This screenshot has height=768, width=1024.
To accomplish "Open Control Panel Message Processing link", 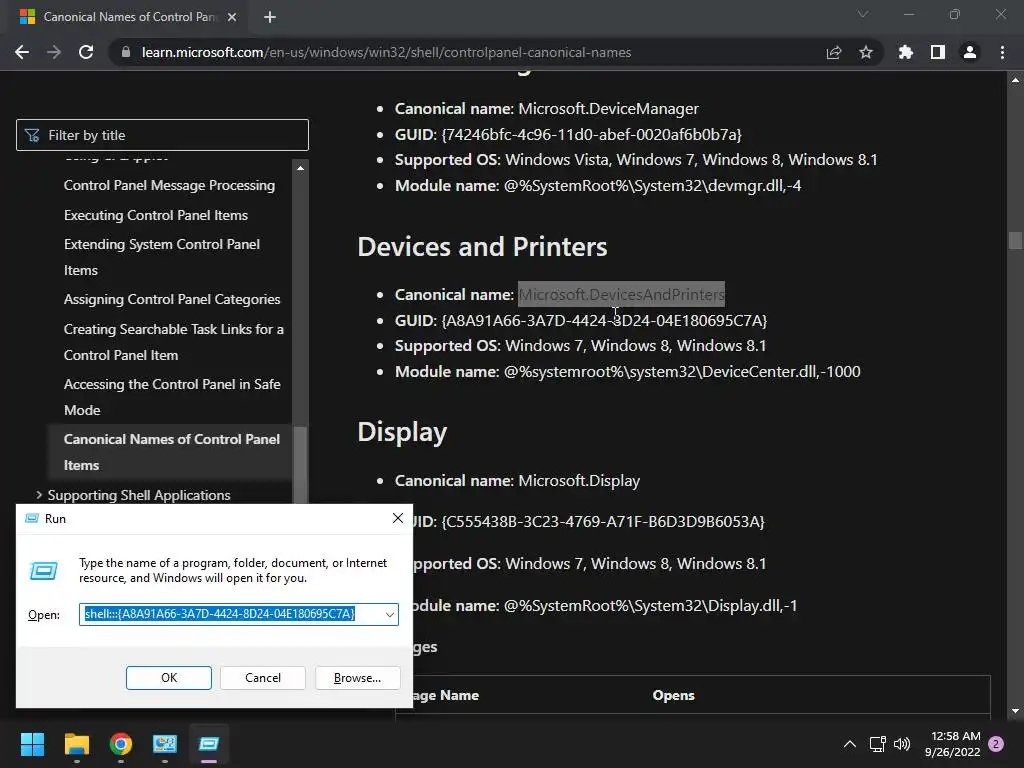I will tap(169, 185).
